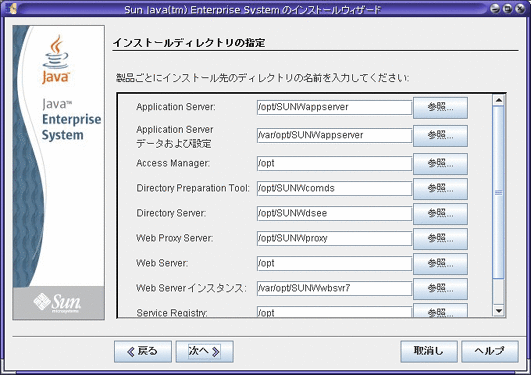Click the window menu icon in title bar
The image size is (531, 375).
click(x=11, y=8)
